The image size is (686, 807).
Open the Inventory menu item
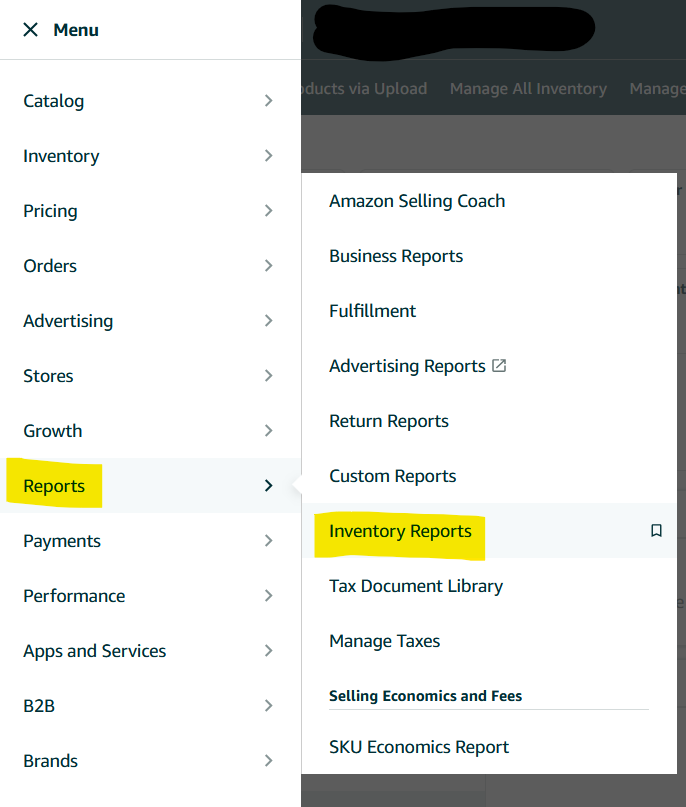point(61,156)
